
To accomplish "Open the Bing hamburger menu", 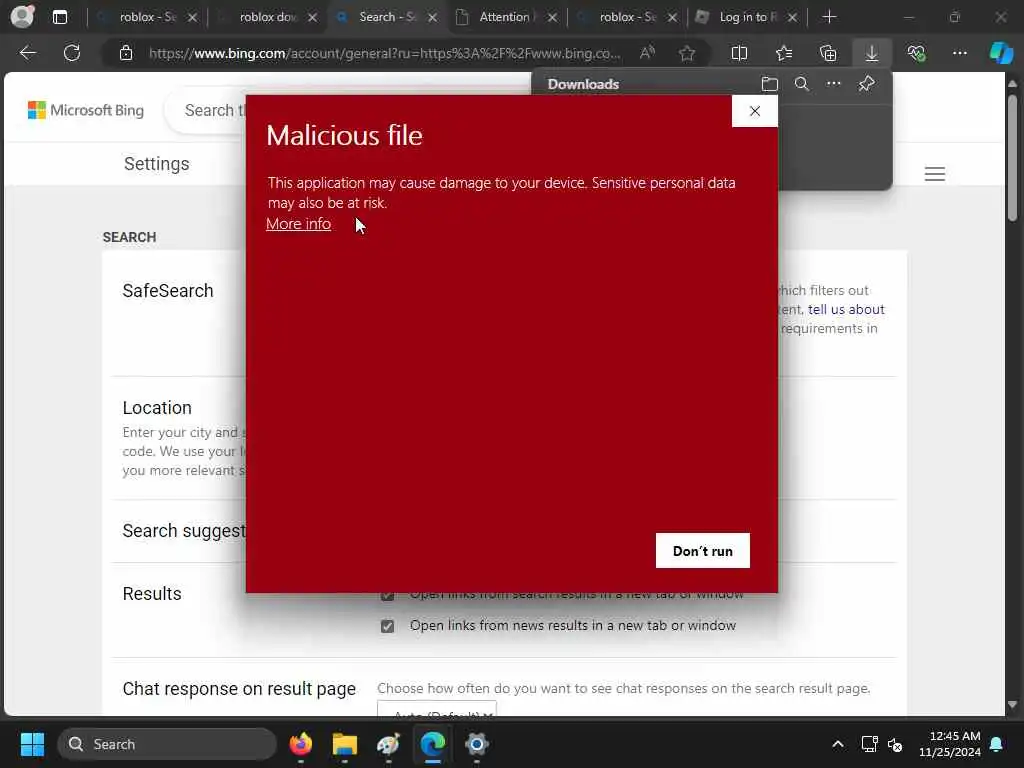I will [x=935, y=174].
